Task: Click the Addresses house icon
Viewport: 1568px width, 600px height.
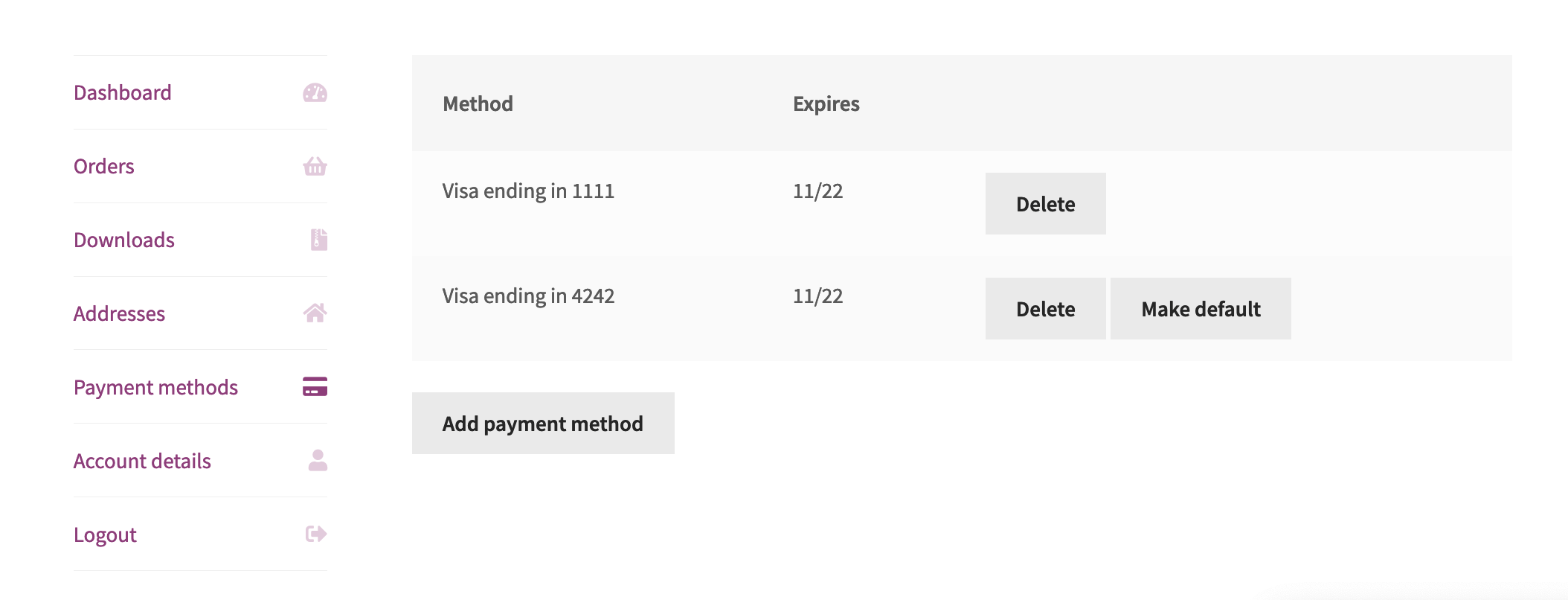Action: 315,313
